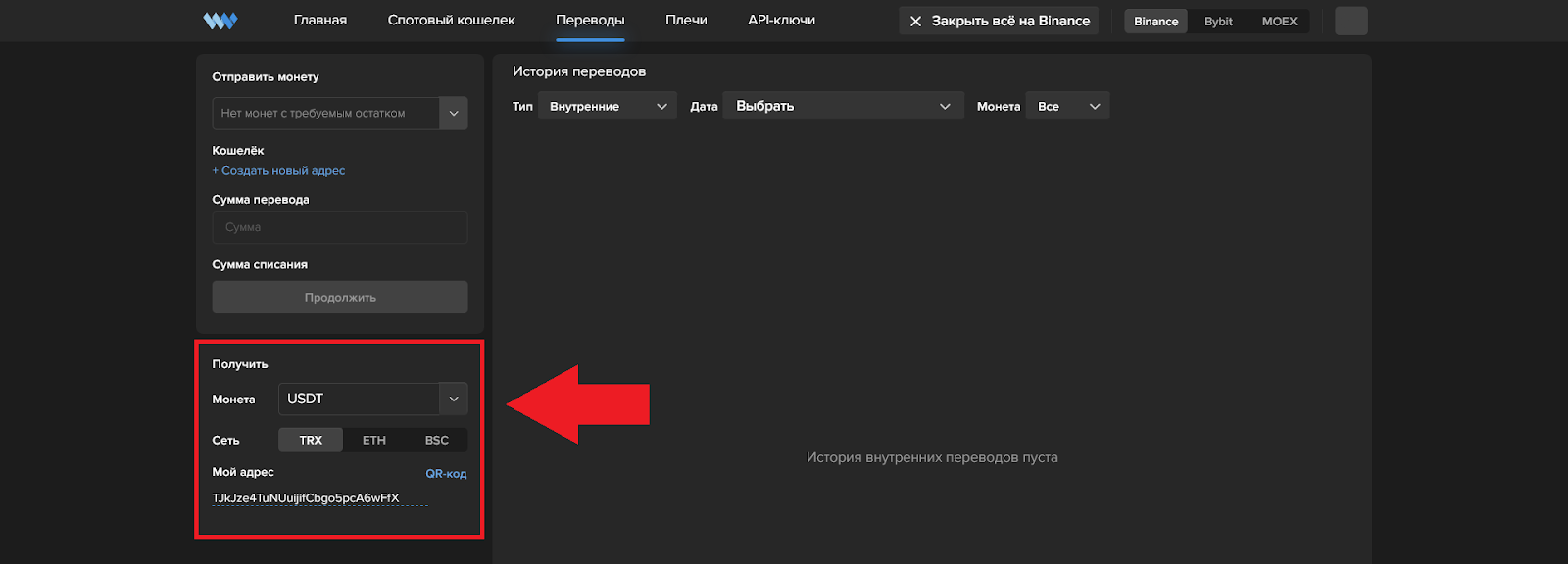
Task: Click the X icon for closing all on Binance
Action: coord(915,21)
